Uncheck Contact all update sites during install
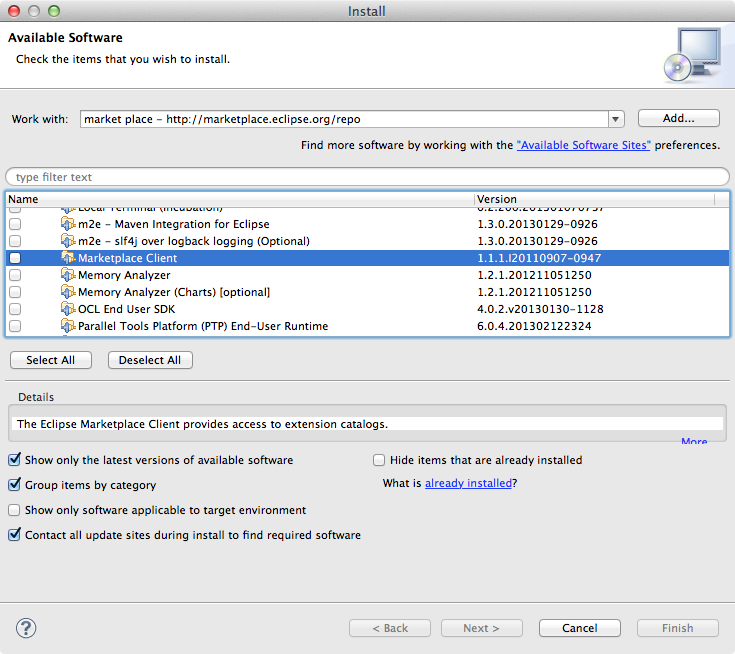Viewport: 735px width, 654px height. pyautogui.click(x=15, y=534)
